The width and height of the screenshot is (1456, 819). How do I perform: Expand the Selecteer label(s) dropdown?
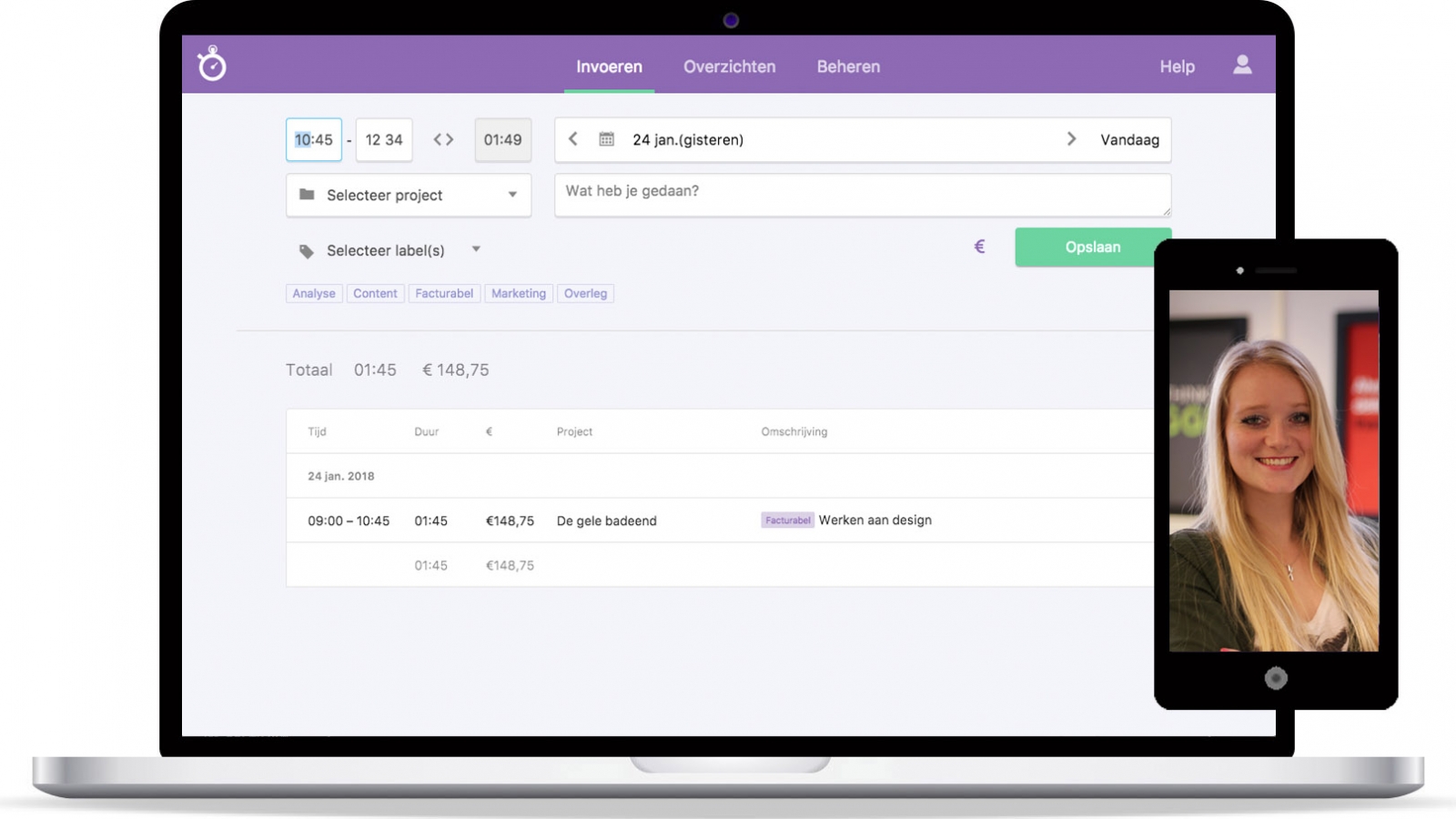476,249
